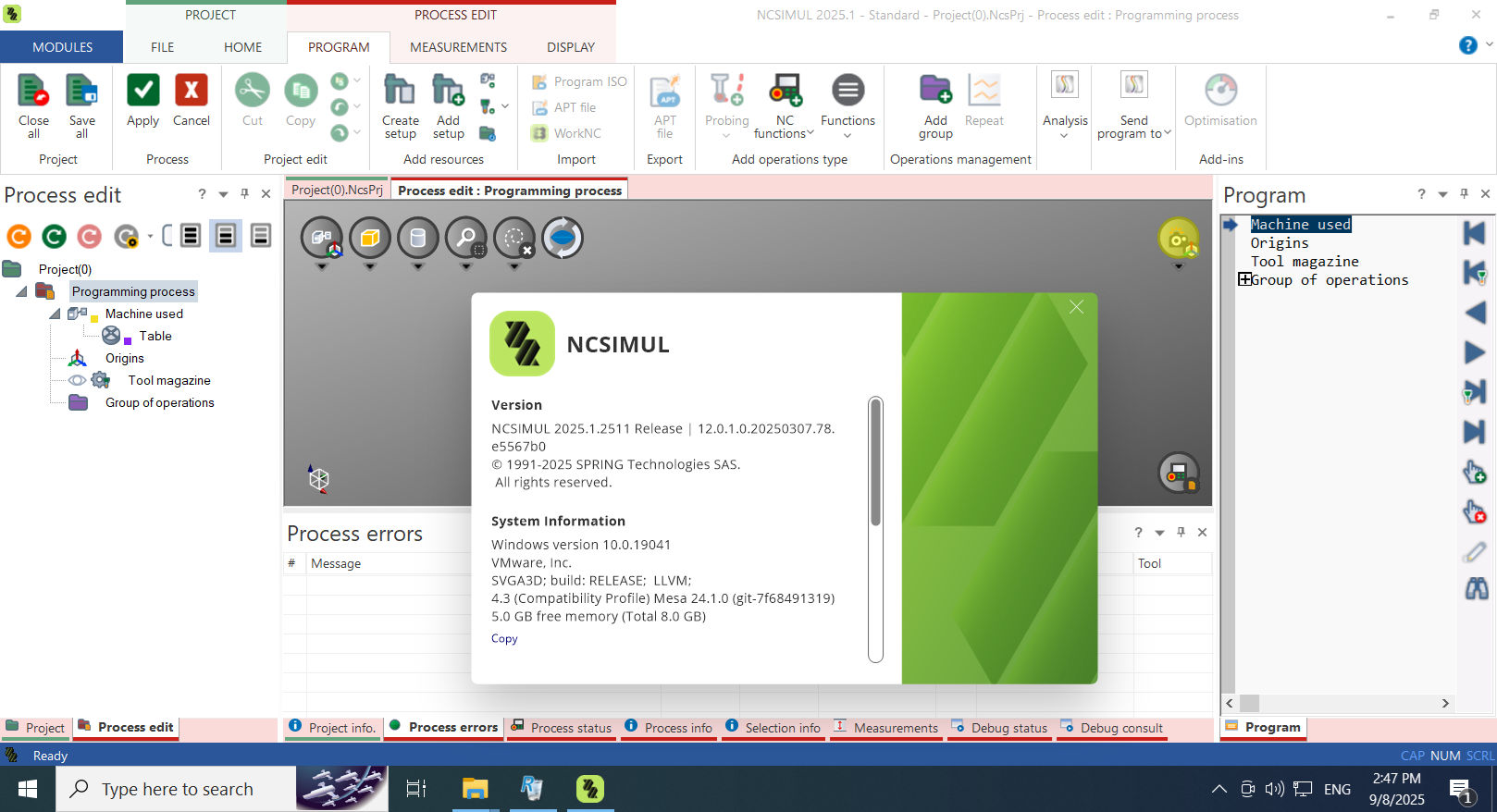
Task: Click the Add group icon
Action: click(935, 91)
